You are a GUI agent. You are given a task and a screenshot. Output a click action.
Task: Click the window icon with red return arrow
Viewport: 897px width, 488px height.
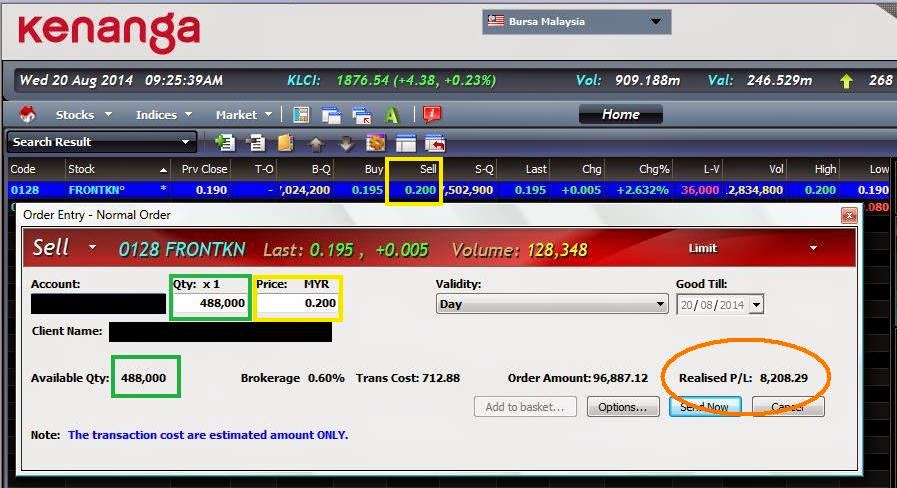(435, 143)
